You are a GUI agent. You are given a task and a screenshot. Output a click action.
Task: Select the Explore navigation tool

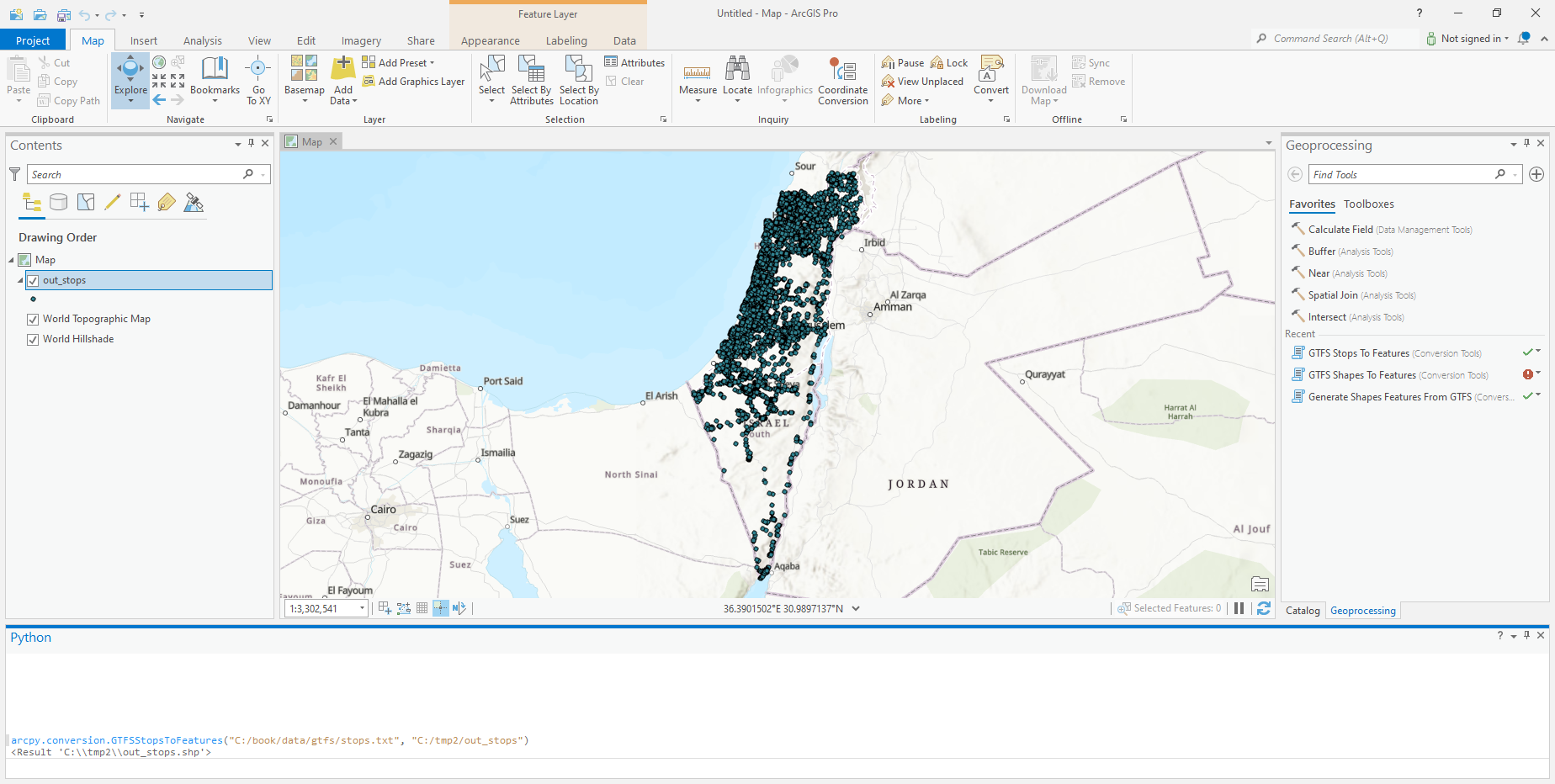tap(130, 74)
